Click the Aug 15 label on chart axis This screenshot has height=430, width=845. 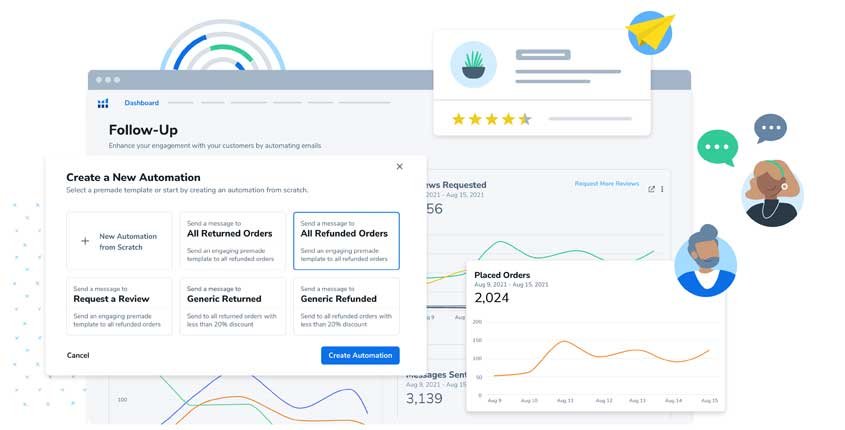[710, 400]
